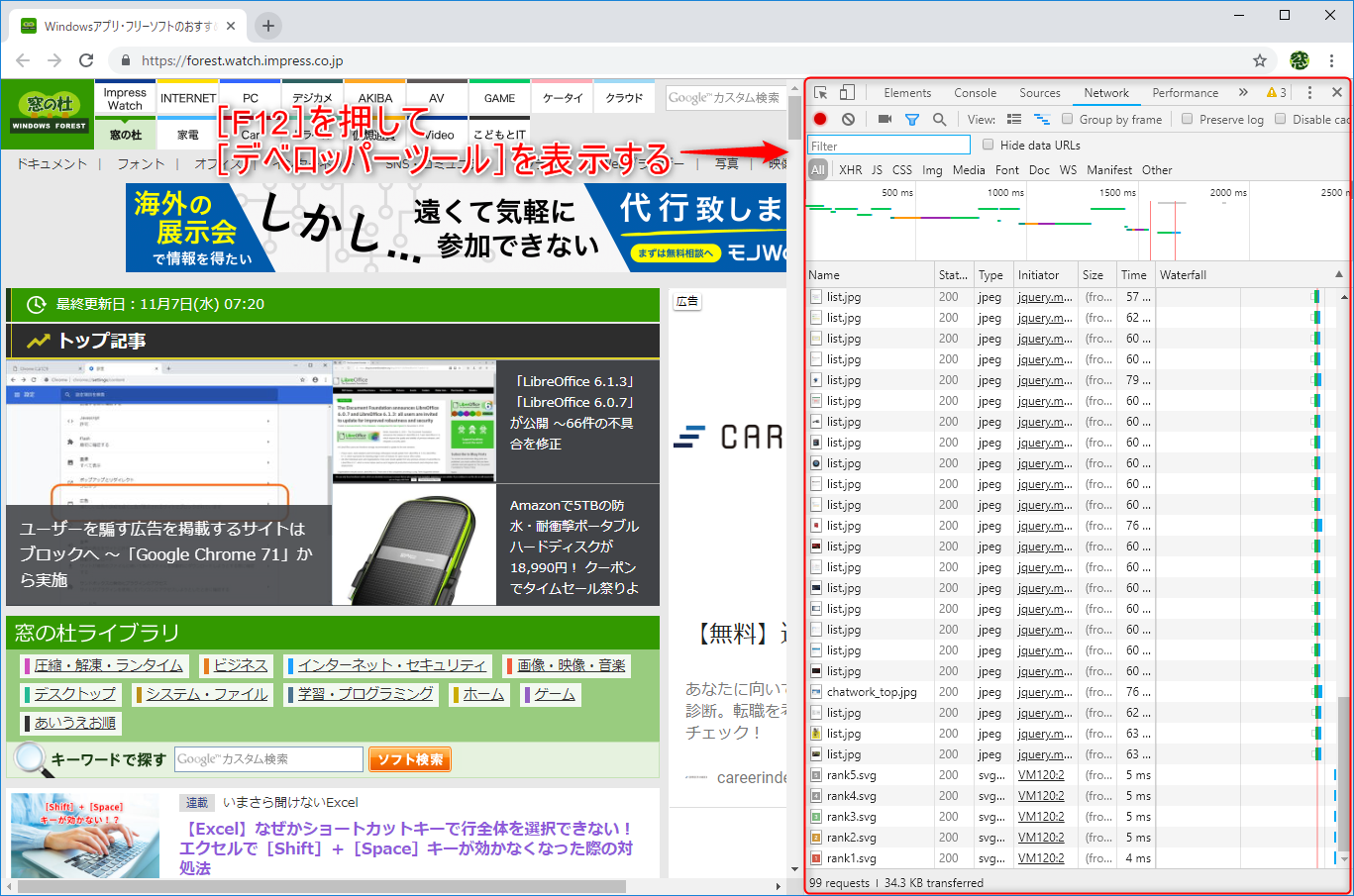Open the Impress Watch site tab
Screen dimensions: 1354x896
click(125, 99)
